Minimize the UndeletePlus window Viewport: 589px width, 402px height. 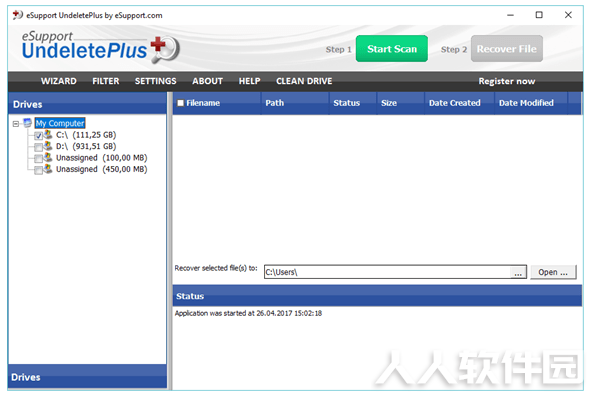[x=510, y=15]
